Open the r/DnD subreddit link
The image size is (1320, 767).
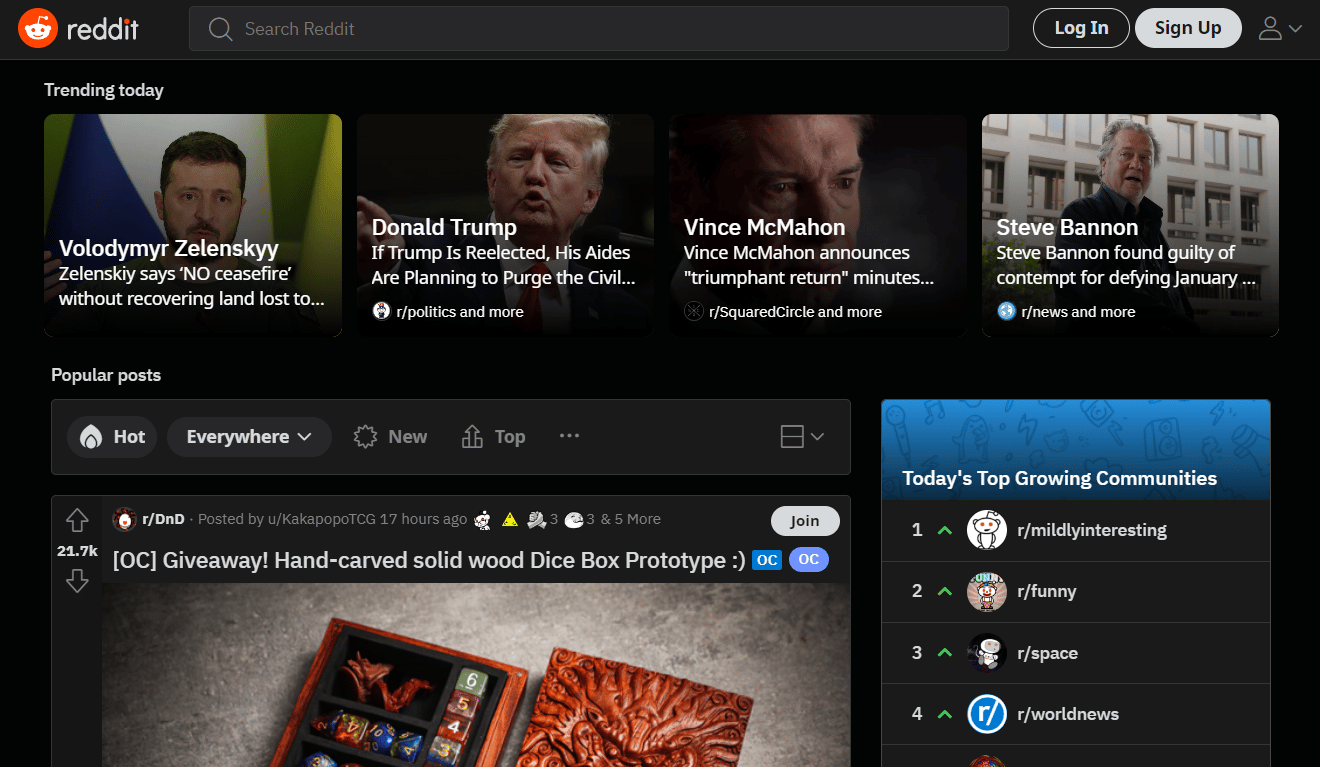tap(163, 519)
